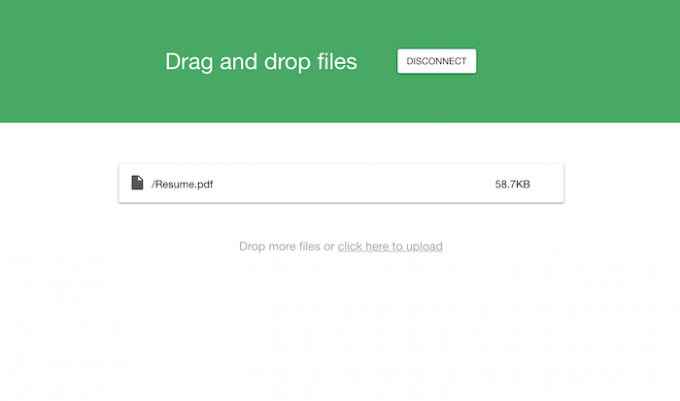Screen dimensions: 680x401
Task: Click the file icon beside /Resume.pdf
Action: 137,183
